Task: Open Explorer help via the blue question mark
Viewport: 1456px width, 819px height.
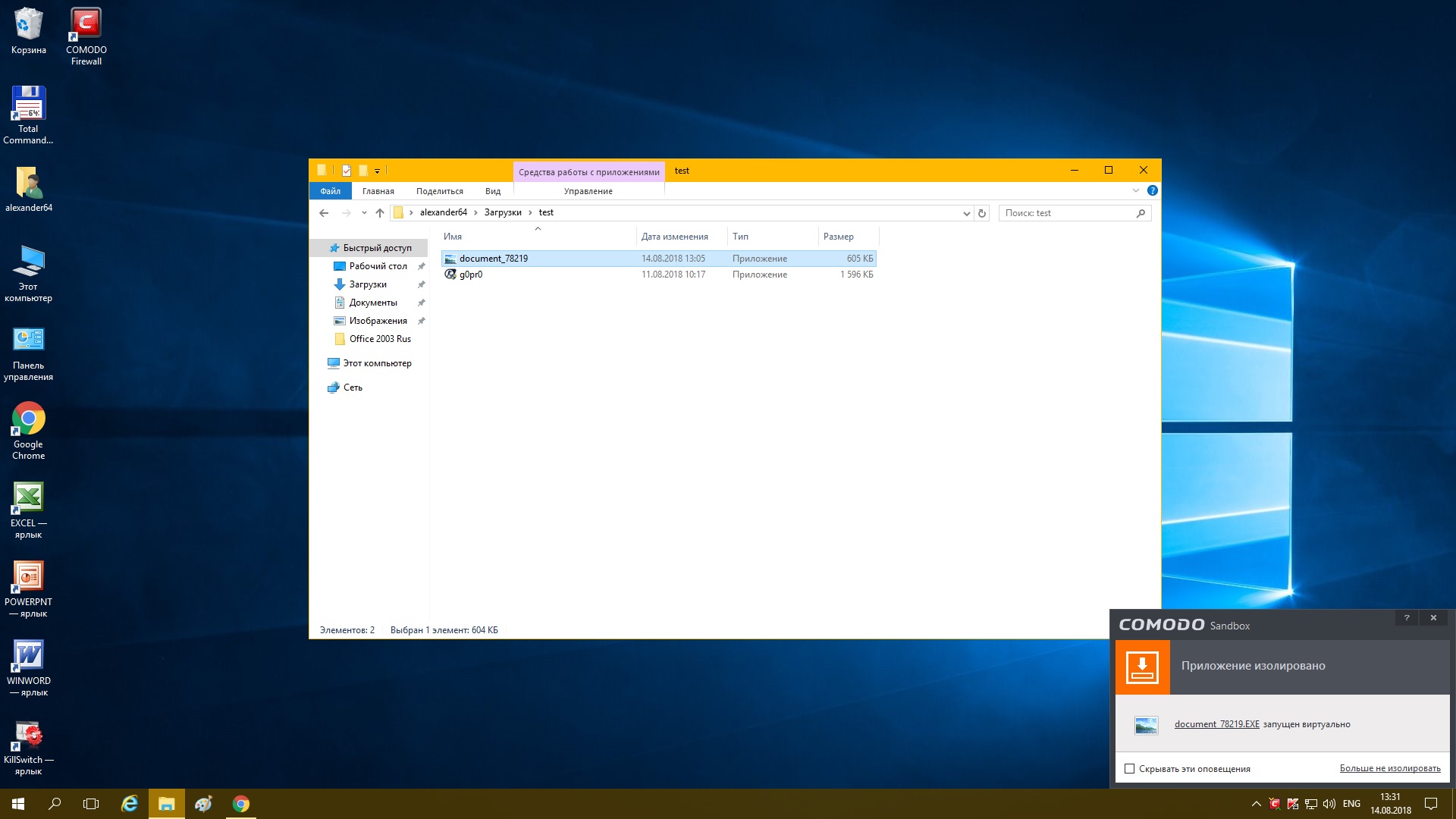Action: 1152,191
